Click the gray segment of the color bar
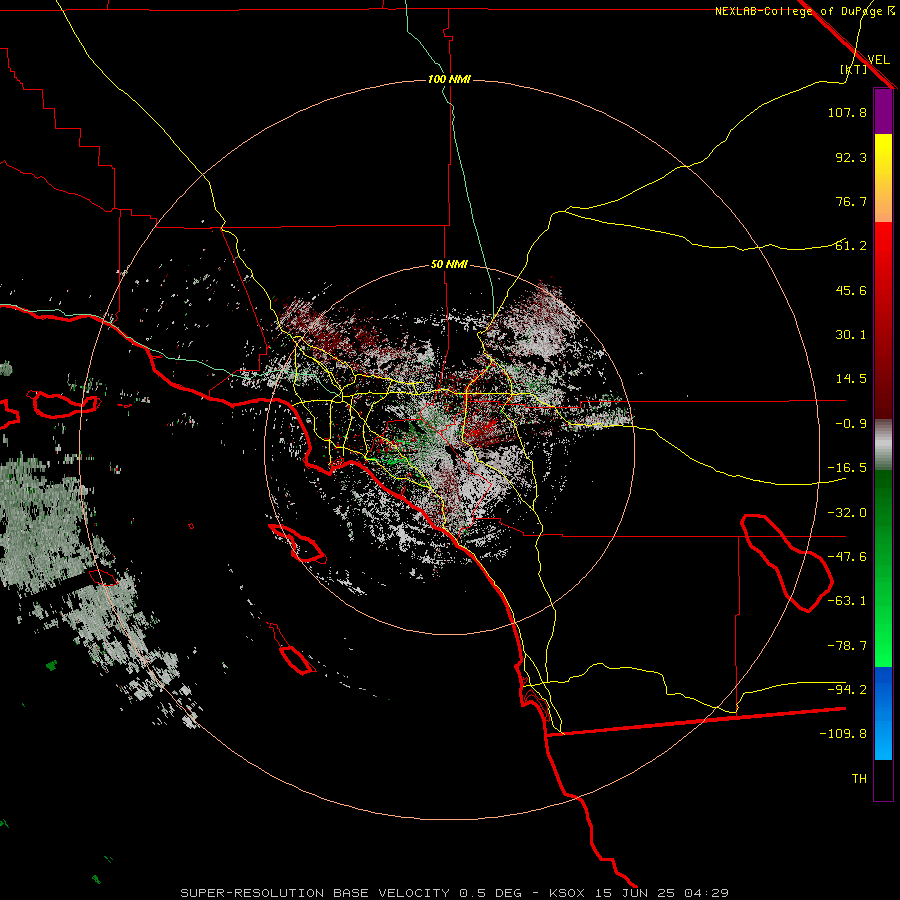The width and height of the screenshot is (900, 900). [x=883, y=445]
